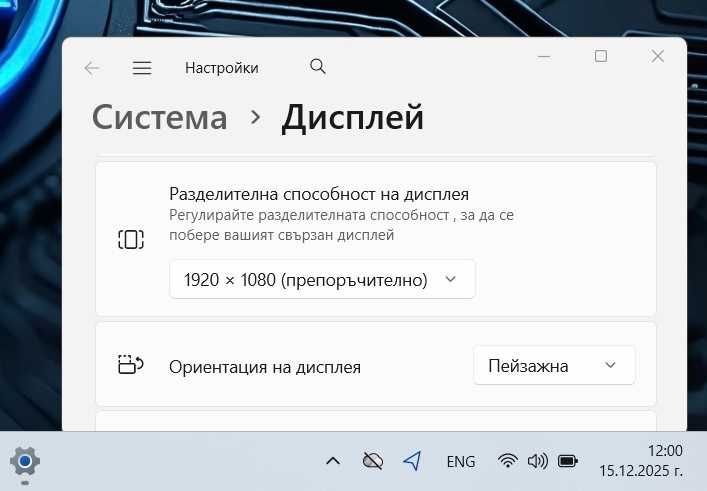Open clock and date 15.12.2025
Image resolution: width=707 pixels, height=491 pixels.
[x=641, y=461]
